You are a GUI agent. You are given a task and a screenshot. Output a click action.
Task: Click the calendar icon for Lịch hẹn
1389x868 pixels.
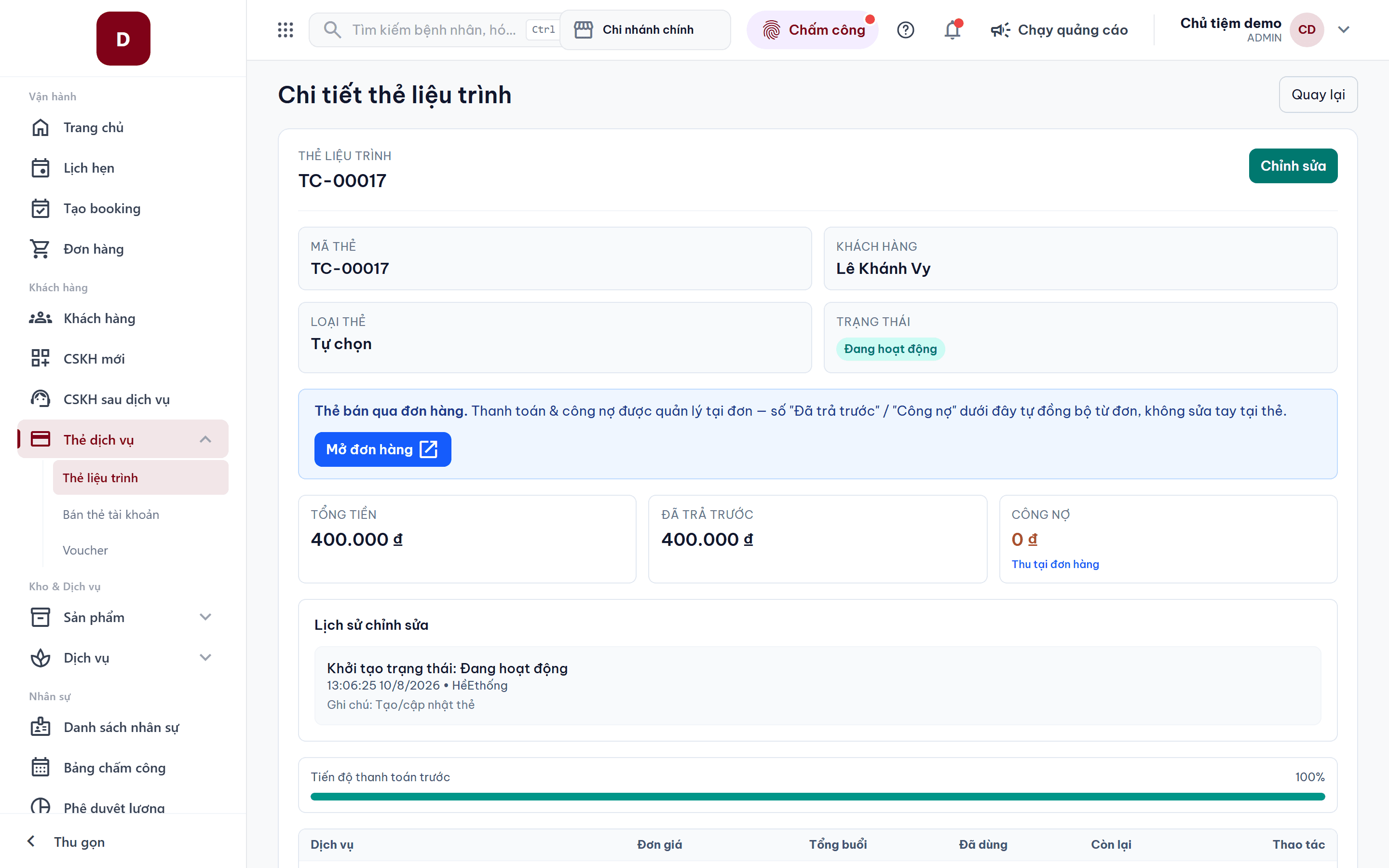[40, 168]
